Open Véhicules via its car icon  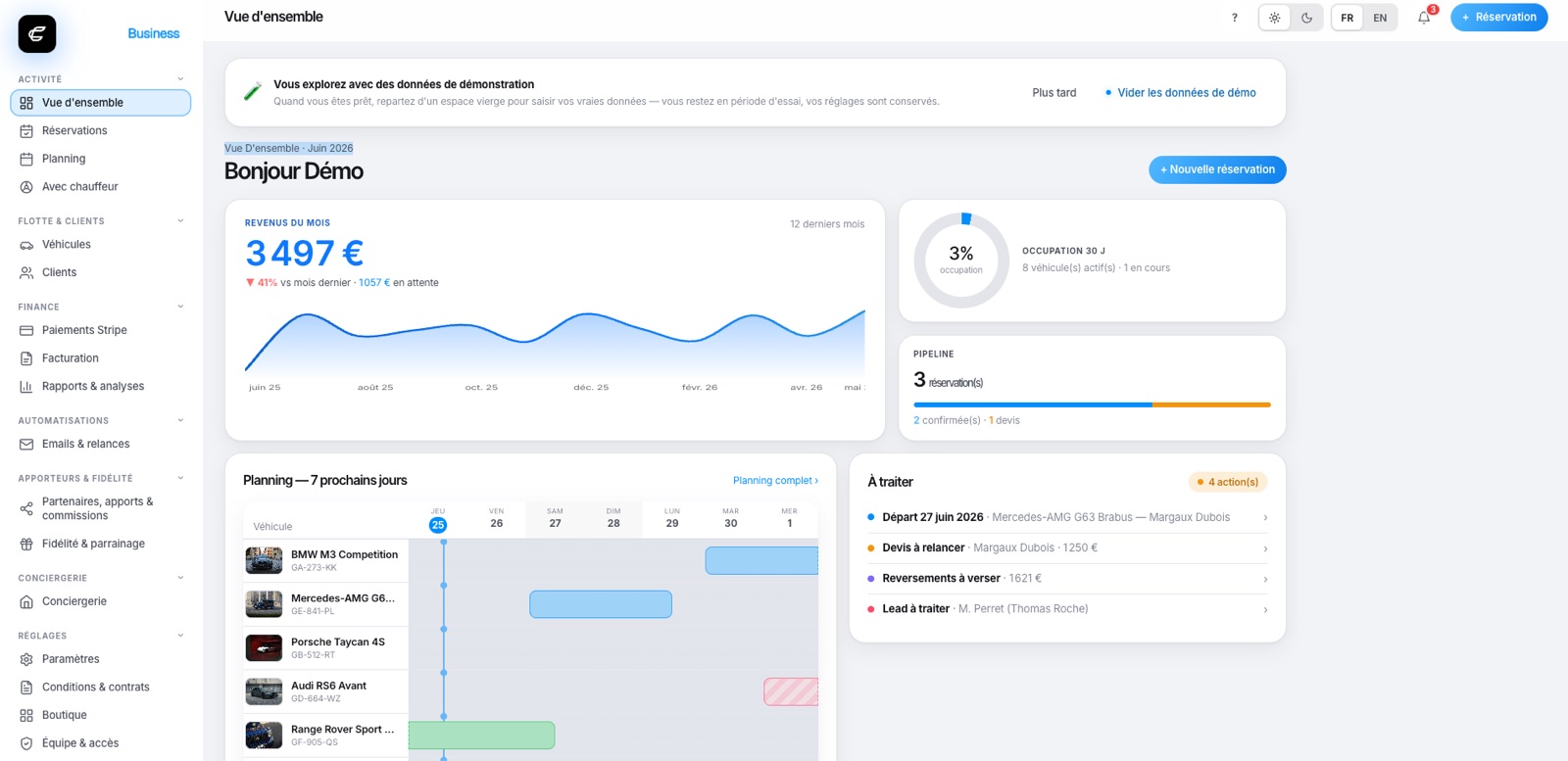(x=26, y=245)
